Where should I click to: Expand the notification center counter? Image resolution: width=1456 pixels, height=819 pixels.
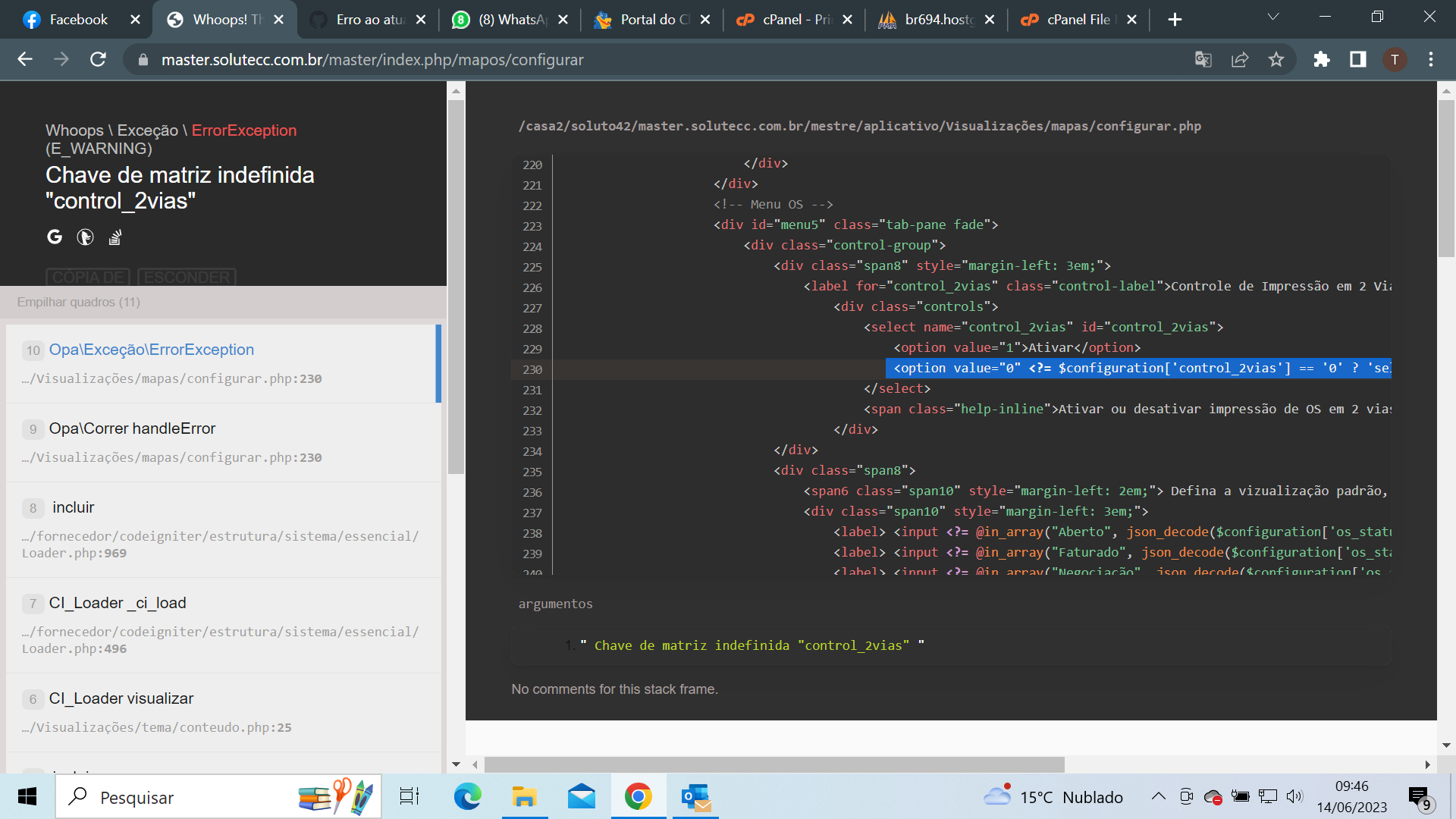pos(1421,797)
